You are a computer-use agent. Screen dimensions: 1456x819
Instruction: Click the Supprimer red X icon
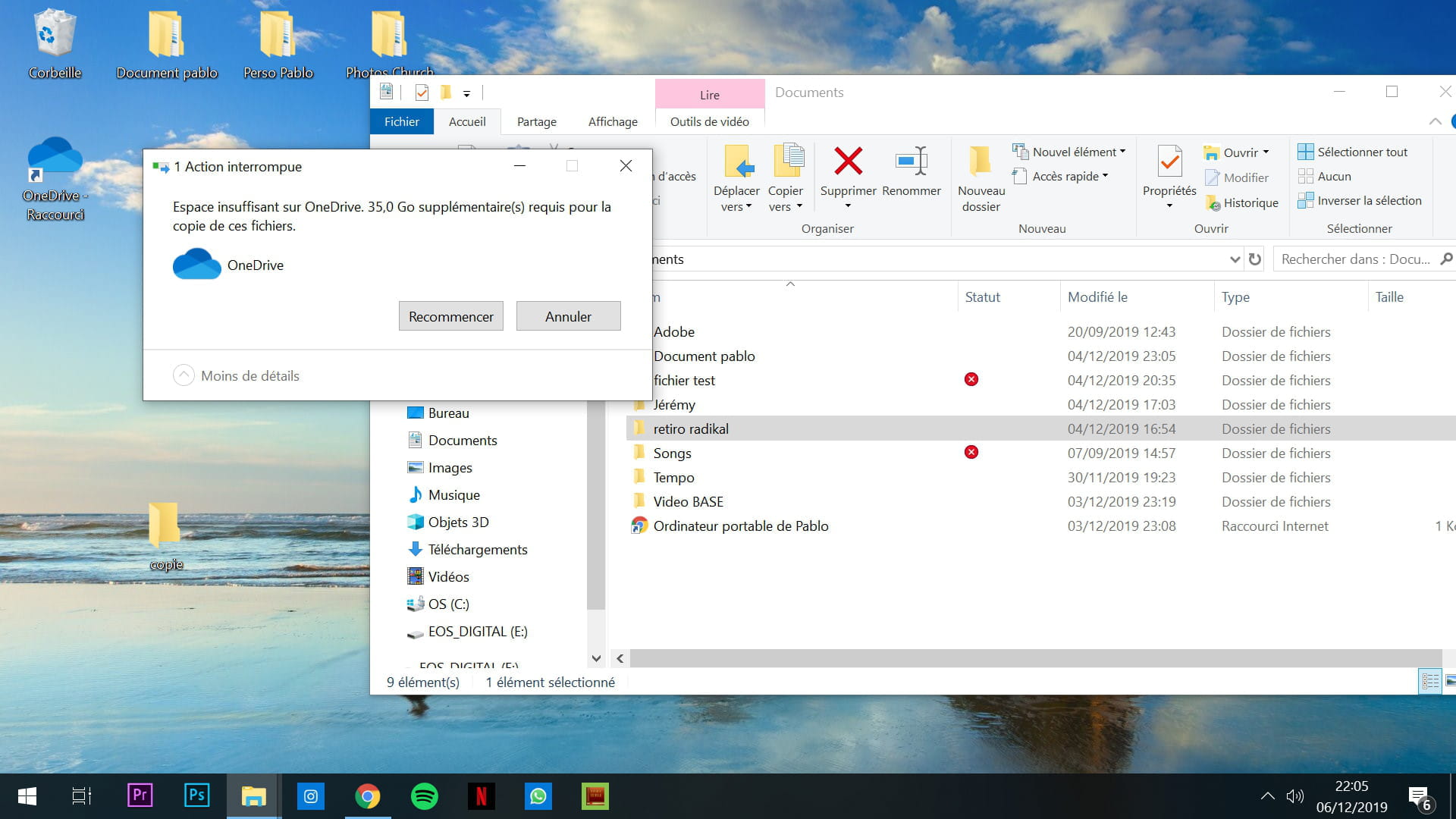(848, 162)
